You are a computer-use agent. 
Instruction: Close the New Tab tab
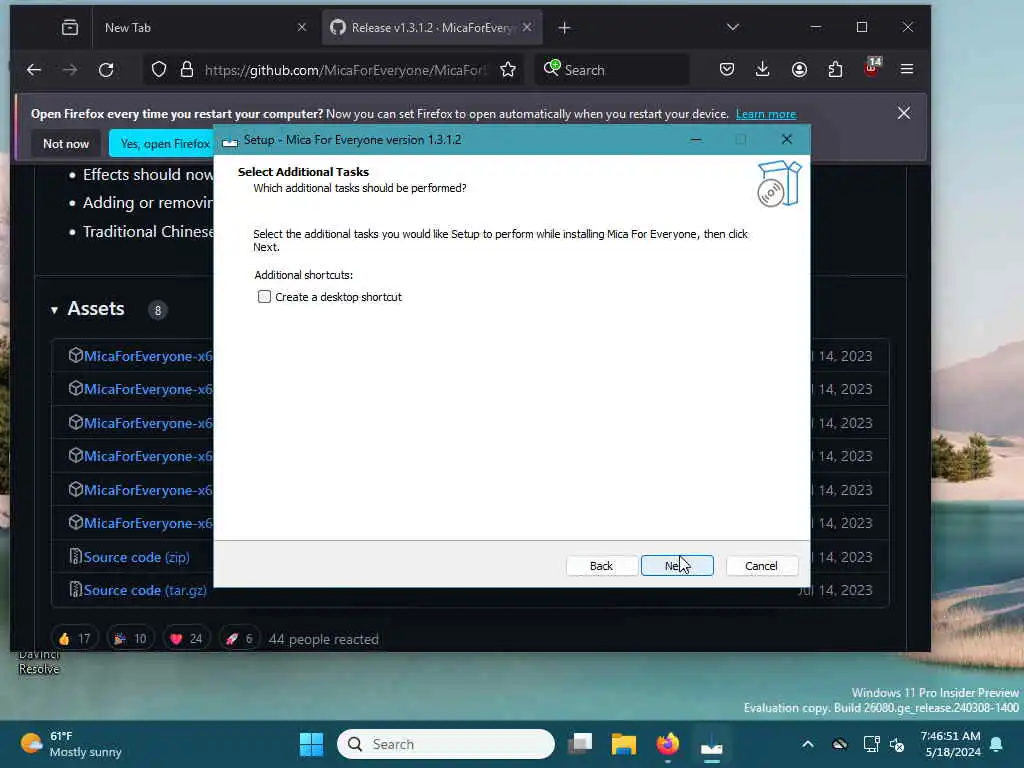[x=302, y=27]
